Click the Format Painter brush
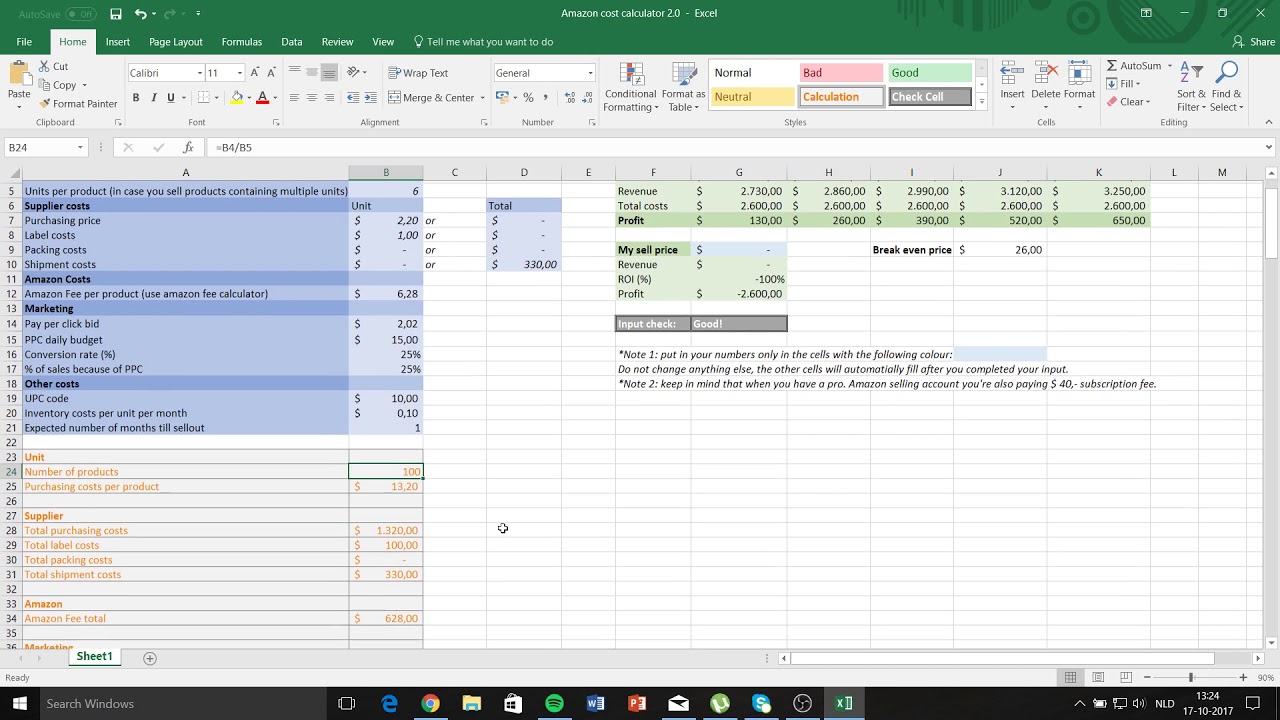 pos(45,104)
